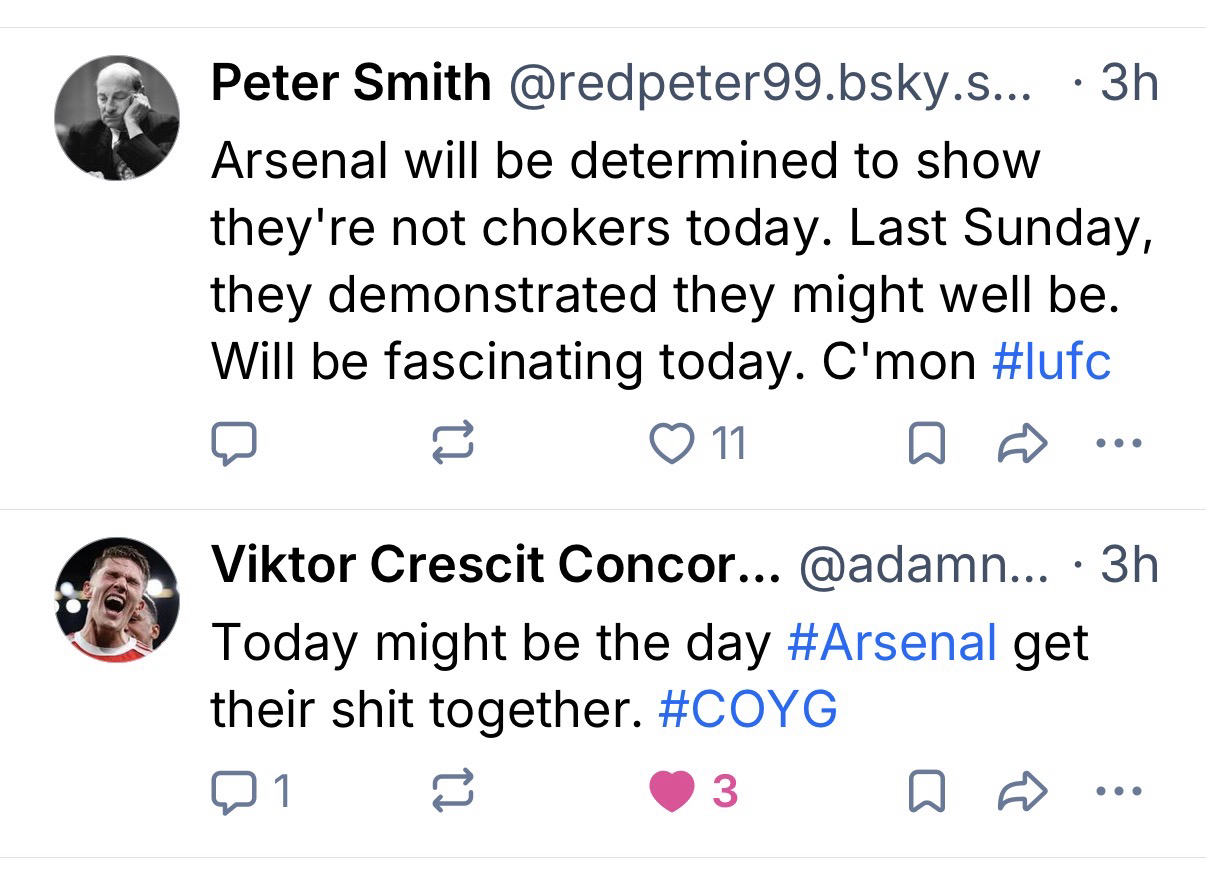The height and width of the screenshot is (869, 1206).
Task: Open Viktor Crescit Concor... profile name
Action: click(x=495, y=566)
